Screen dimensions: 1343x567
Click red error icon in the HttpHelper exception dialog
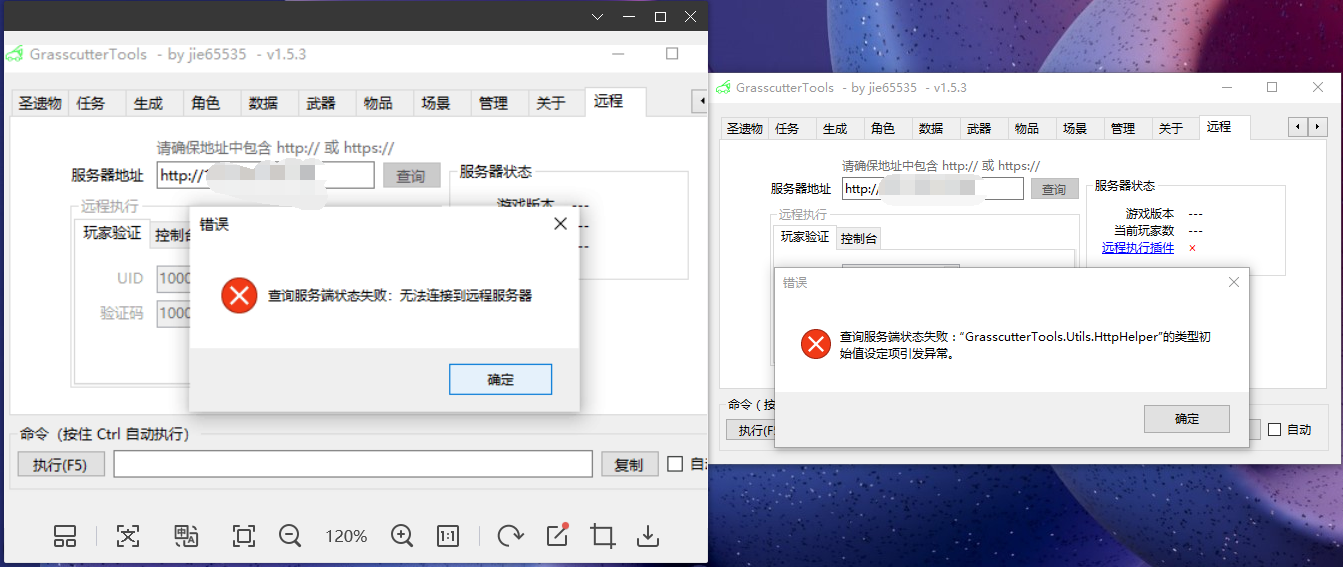pyautogui.click(x=816, y=344)
